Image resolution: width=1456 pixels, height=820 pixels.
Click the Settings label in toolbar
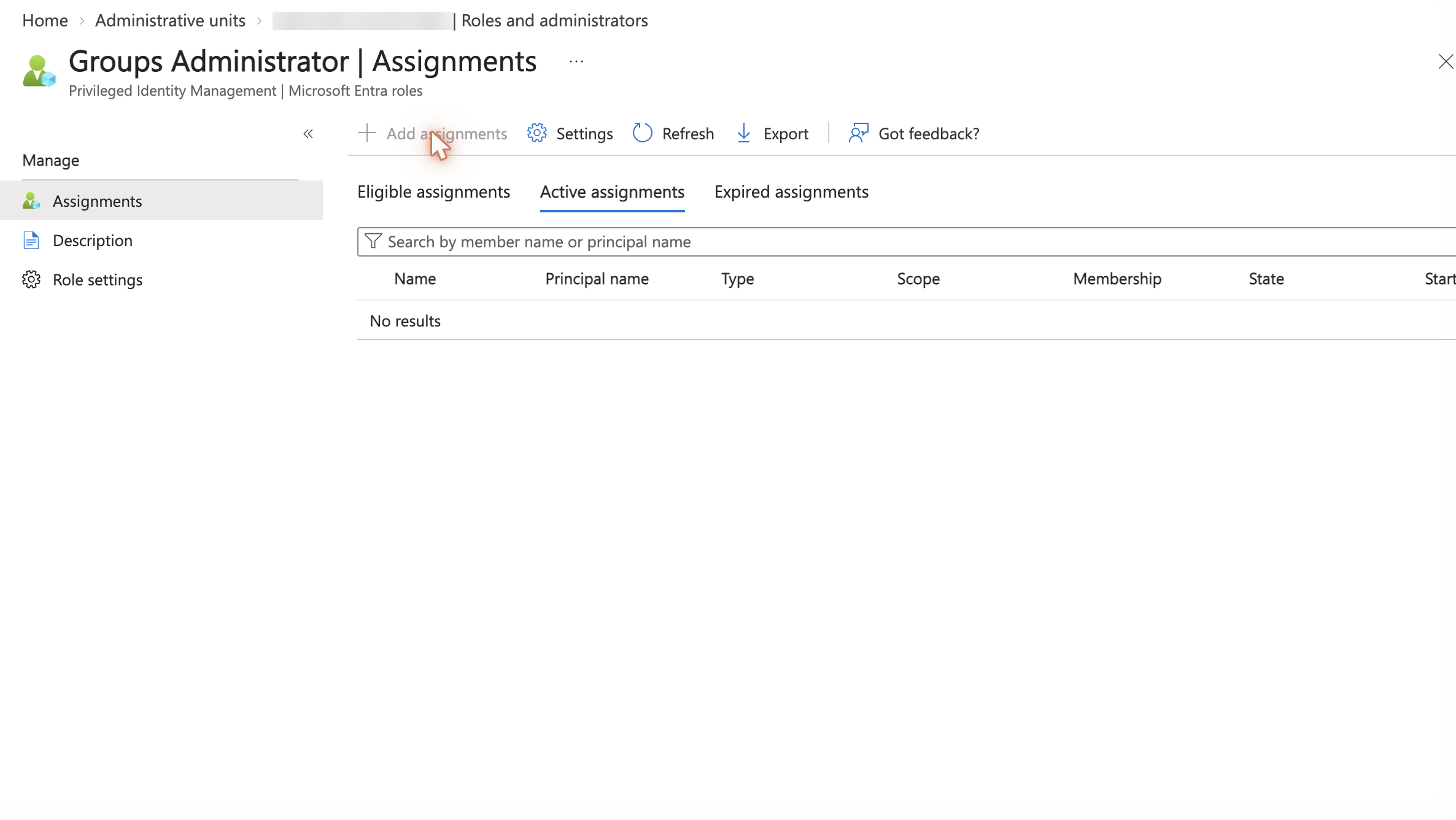(584, 133)
